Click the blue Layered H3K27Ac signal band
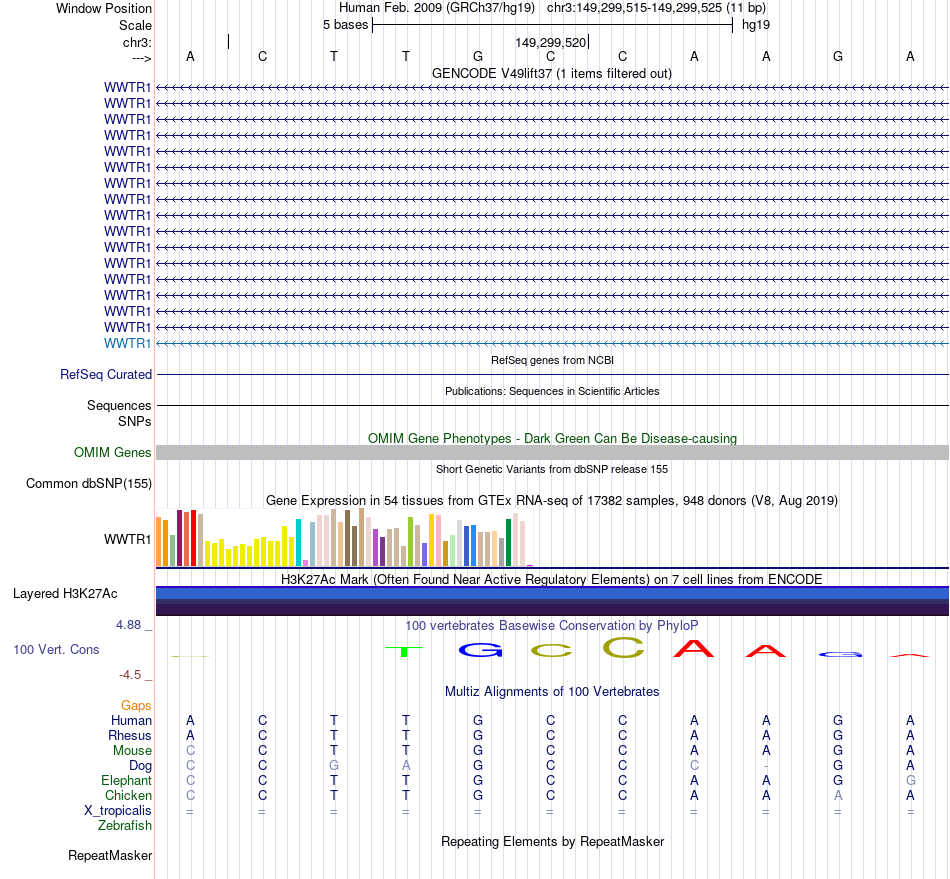The image size is (950, 879). tap(552, 593)
